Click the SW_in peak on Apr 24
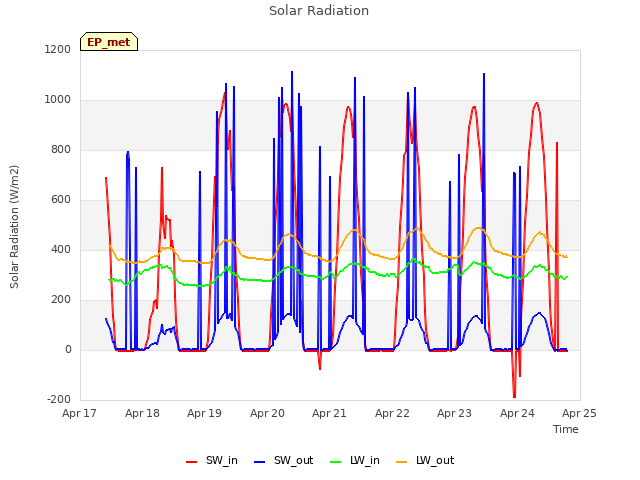This screenshot has height=480, width=640. [537, 103]
